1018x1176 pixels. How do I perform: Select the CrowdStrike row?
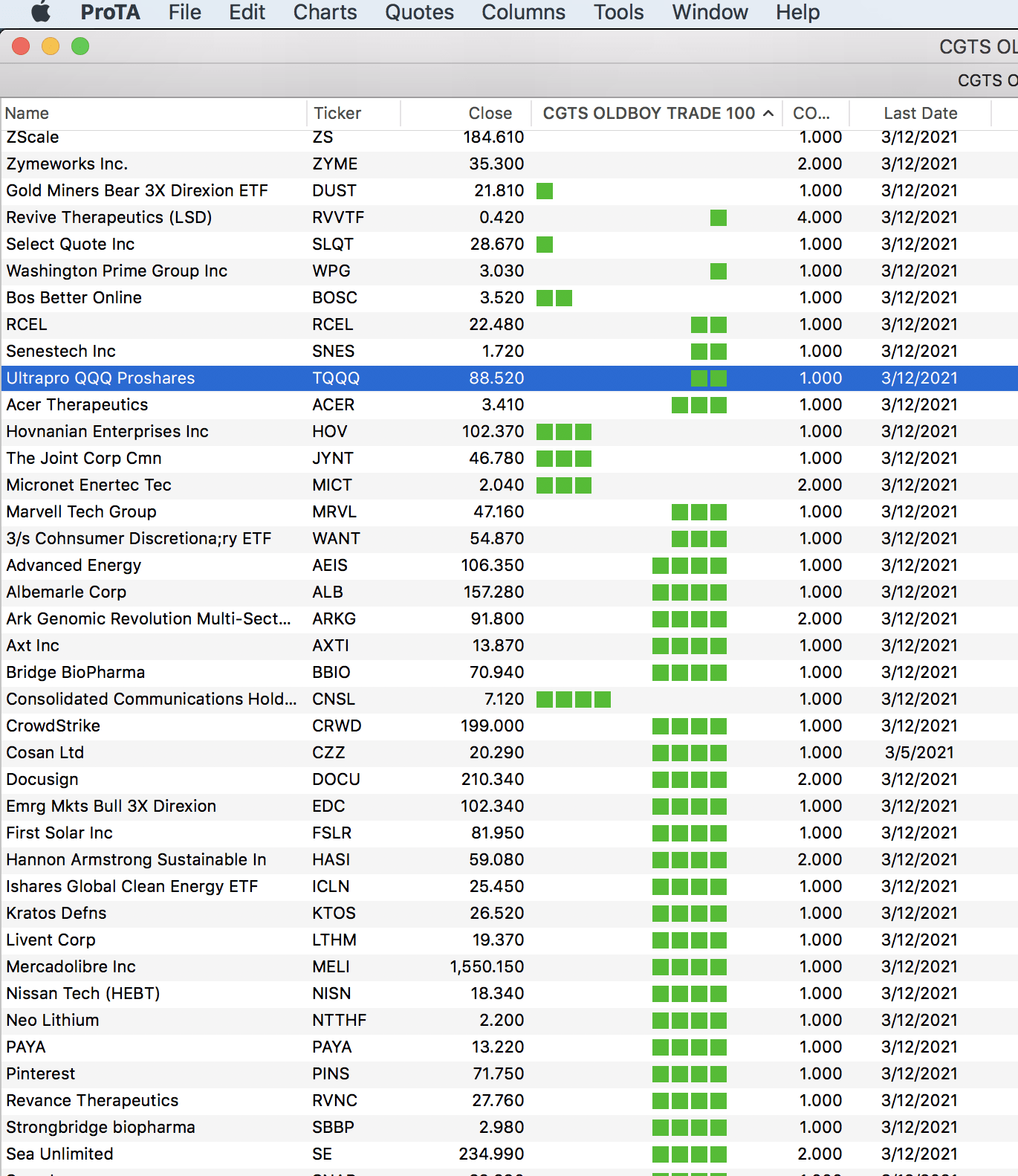pos(54,726)
